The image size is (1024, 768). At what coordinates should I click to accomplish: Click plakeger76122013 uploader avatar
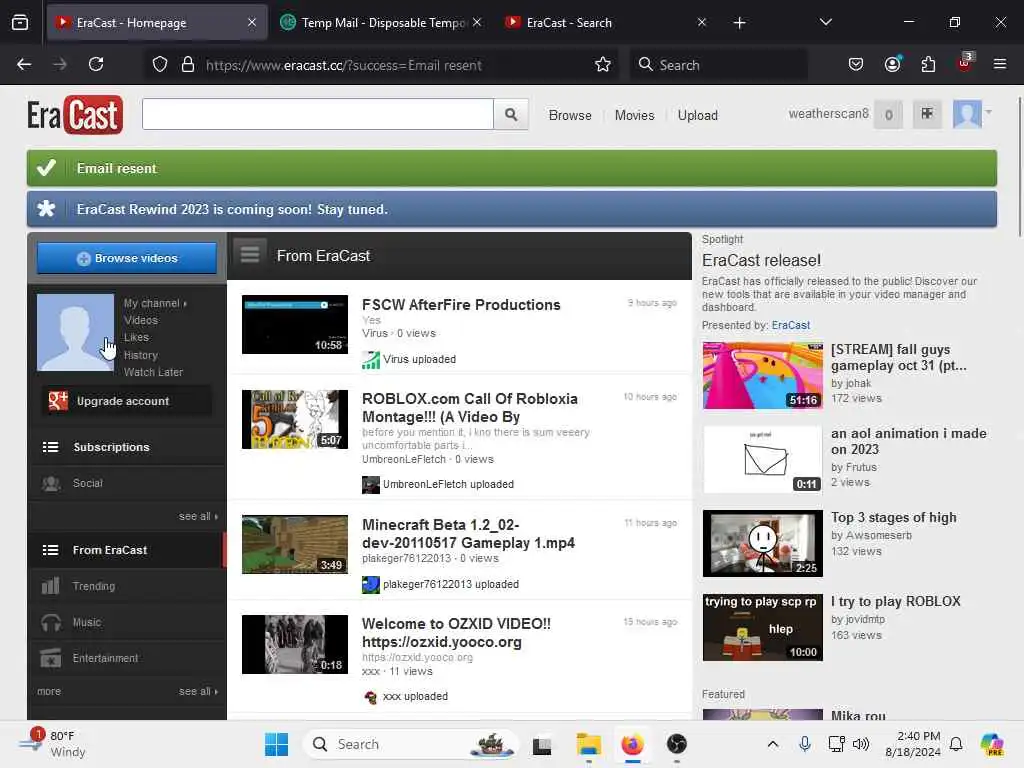click(x=370, y=584)
